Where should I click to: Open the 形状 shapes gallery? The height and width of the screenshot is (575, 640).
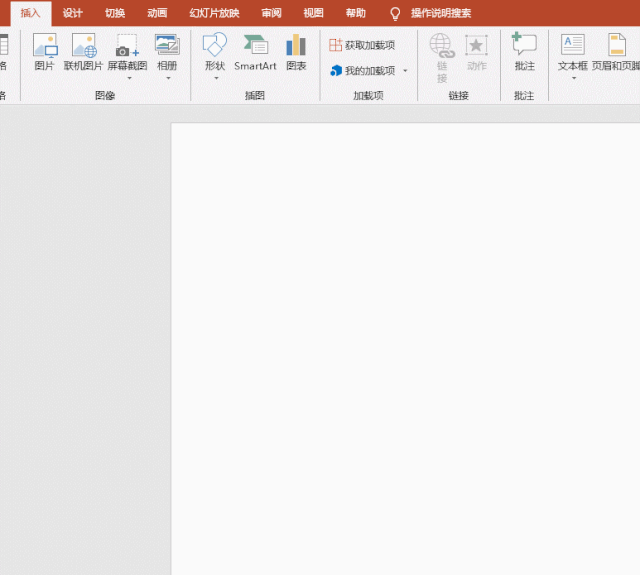[x=215, y=51]
